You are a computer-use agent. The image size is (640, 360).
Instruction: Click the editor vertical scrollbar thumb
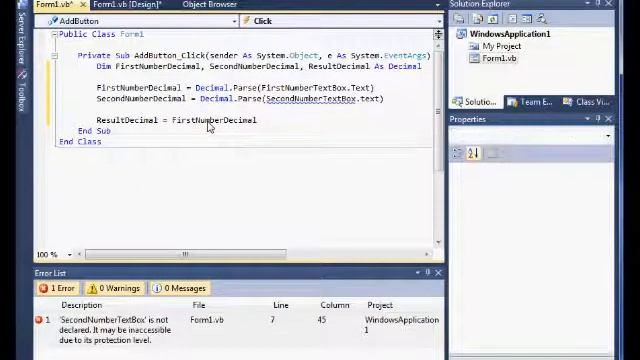coord(438,111)
